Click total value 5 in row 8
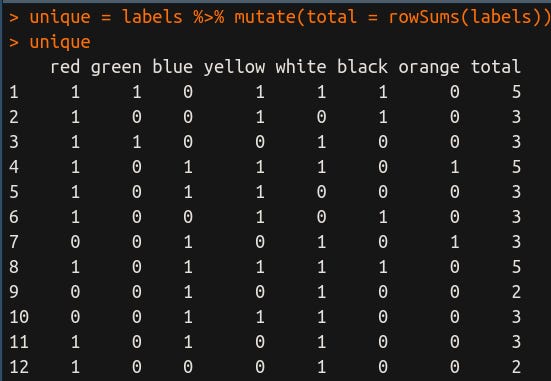This screenshot has height=381, width=551. [516, 267]
